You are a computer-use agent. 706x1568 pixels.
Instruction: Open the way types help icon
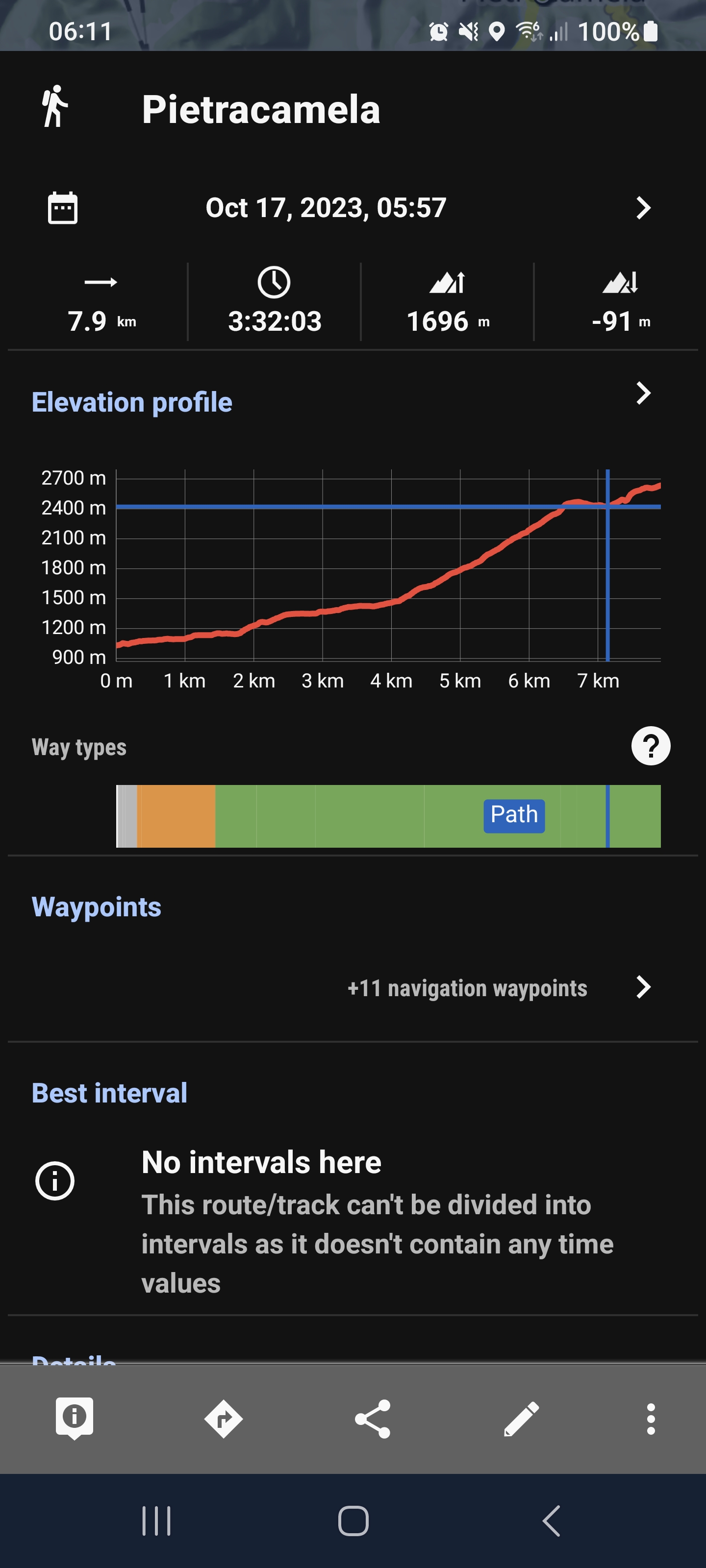click(x=651, y=746)
